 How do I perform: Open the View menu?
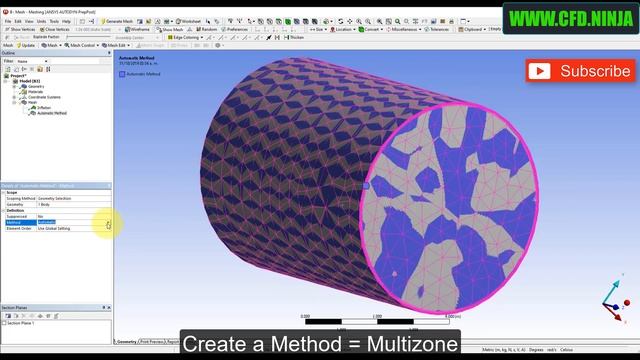(x=29, y=21)
